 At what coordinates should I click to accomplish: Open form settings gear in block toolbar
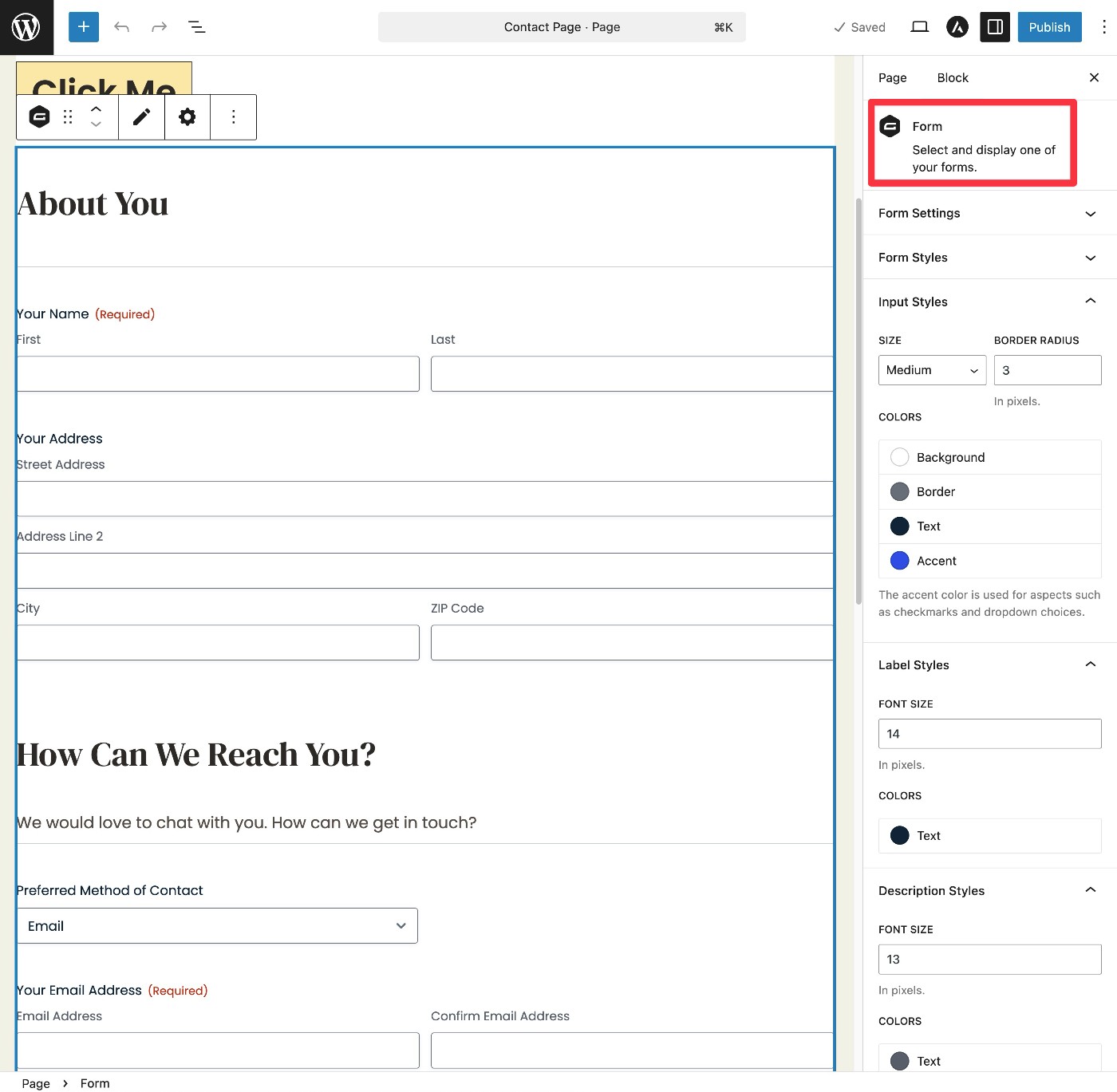point(187,117)
